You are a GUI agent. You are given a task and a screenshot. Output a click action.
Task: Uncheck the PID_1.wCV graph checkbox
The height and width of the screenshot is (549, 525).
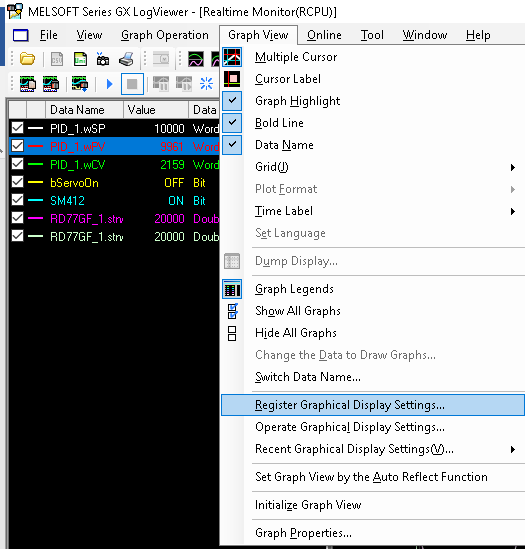(18, 164)
